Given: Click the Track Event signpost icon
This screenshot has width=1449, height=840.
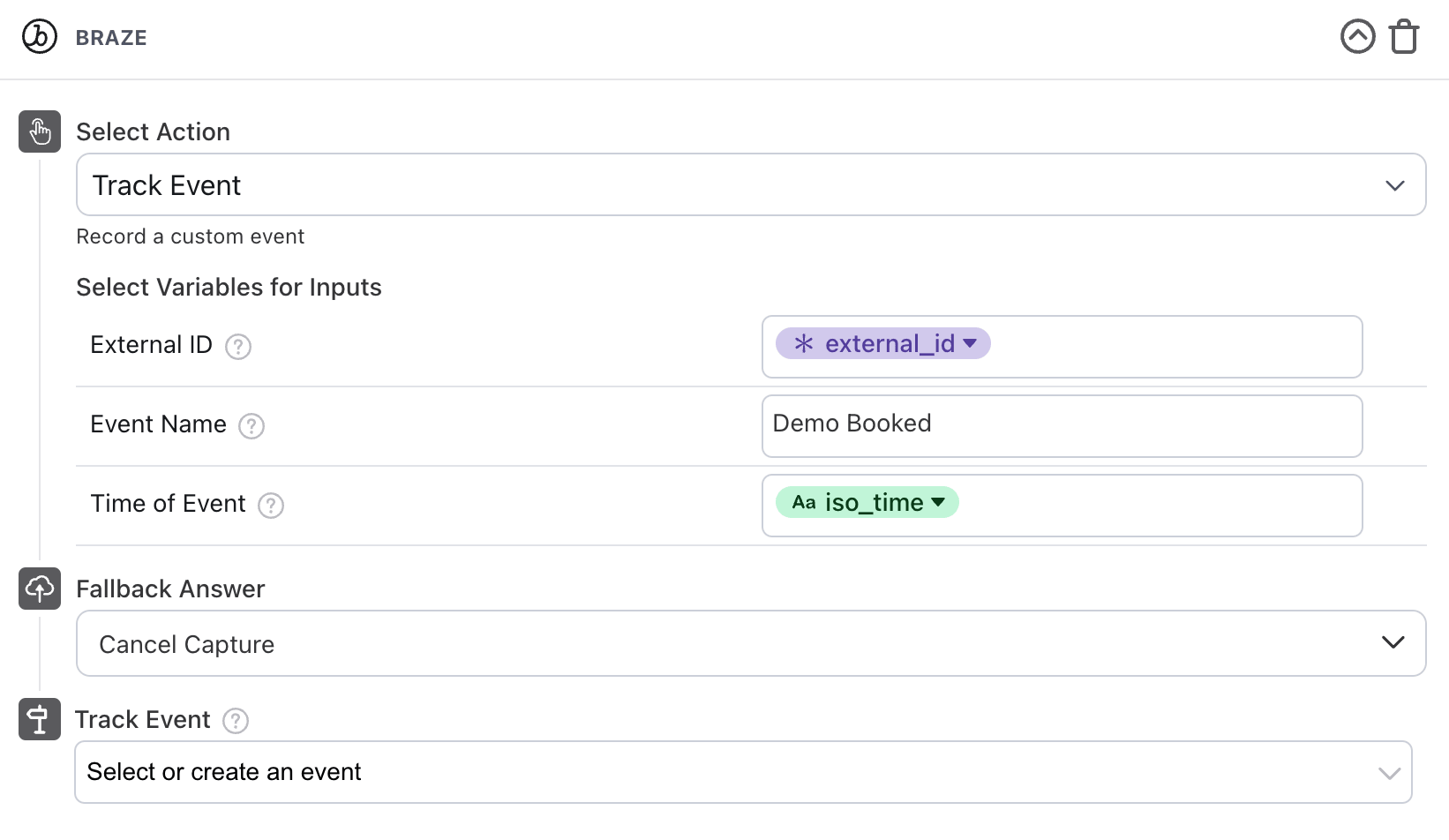Looking at the screenshot, I should [x=40, y=719].
